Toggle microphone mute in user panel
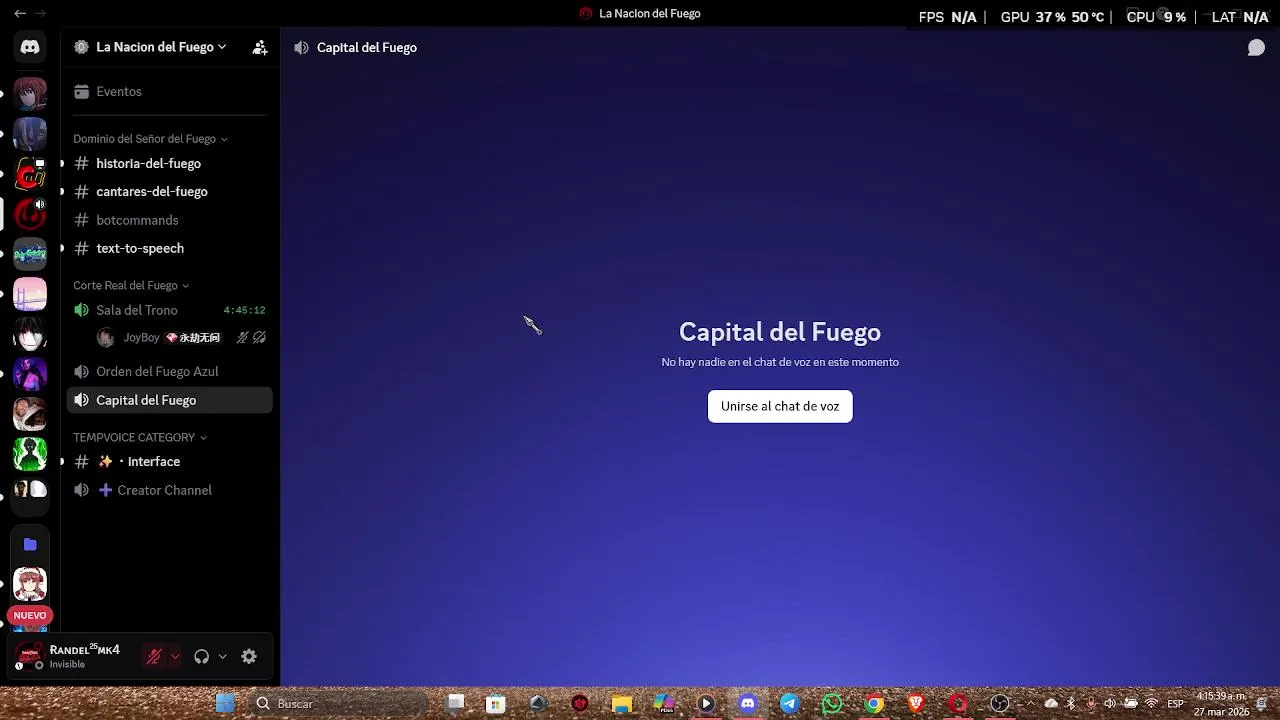Screen dimensions: 1280x720 click(154, 656)
